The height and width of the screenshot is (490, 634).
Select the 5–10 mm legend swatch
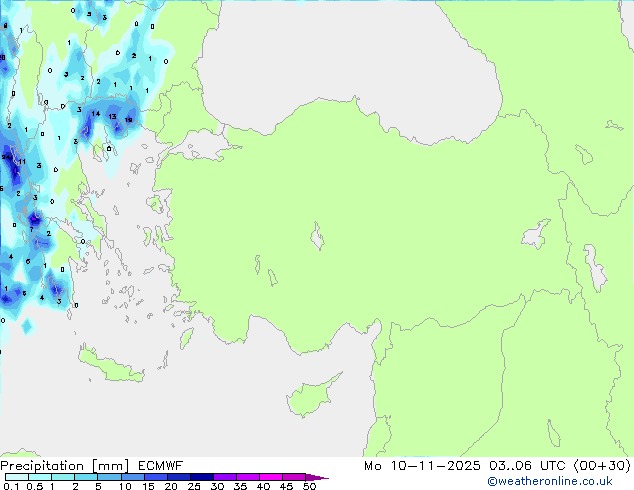pyautogui.click(x=109, y=477)
